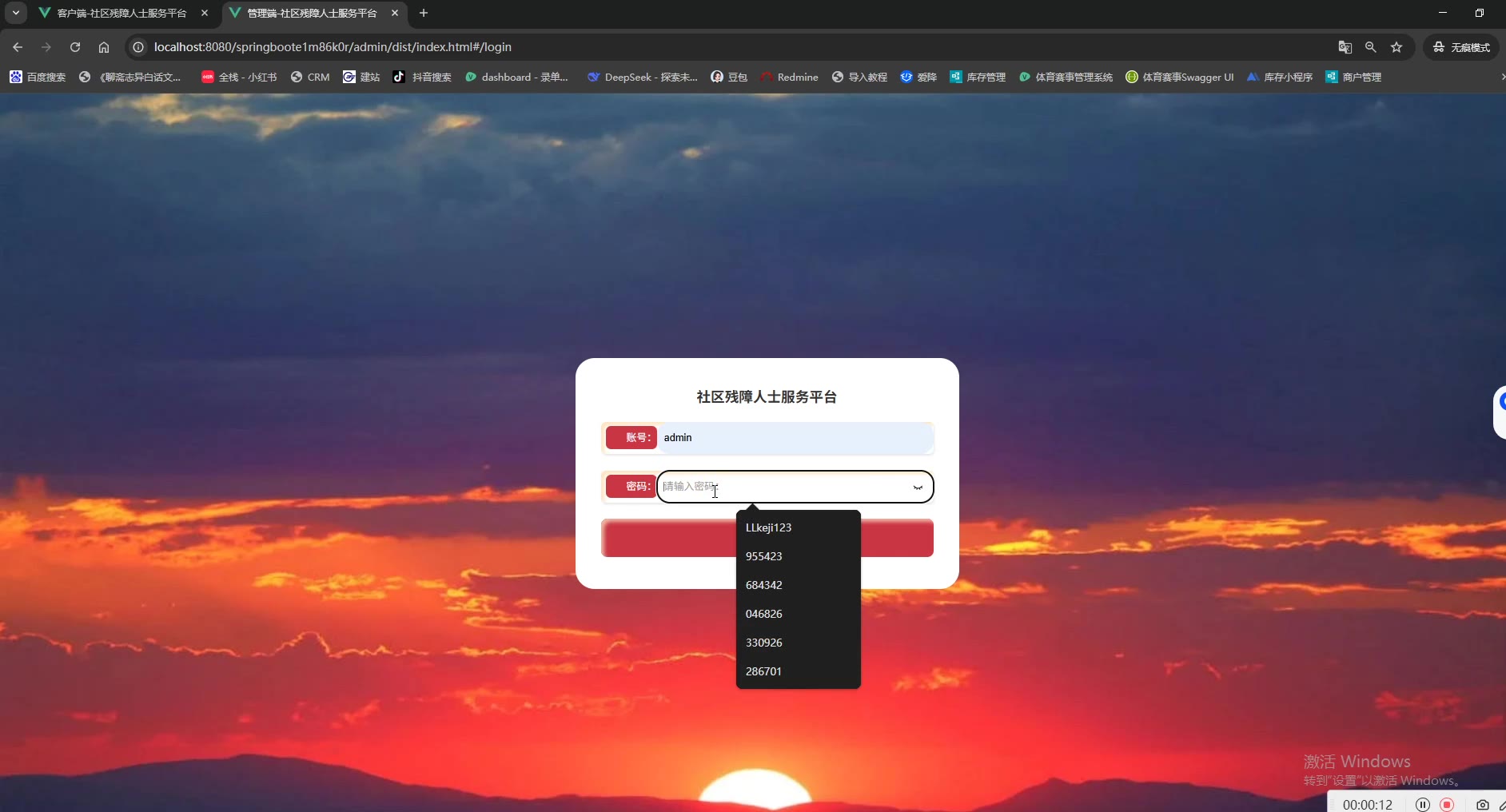This screenshot has height=812, width=1506.
Task: Open the 商户管理 bookmark
Action: tap(1353, 77)
